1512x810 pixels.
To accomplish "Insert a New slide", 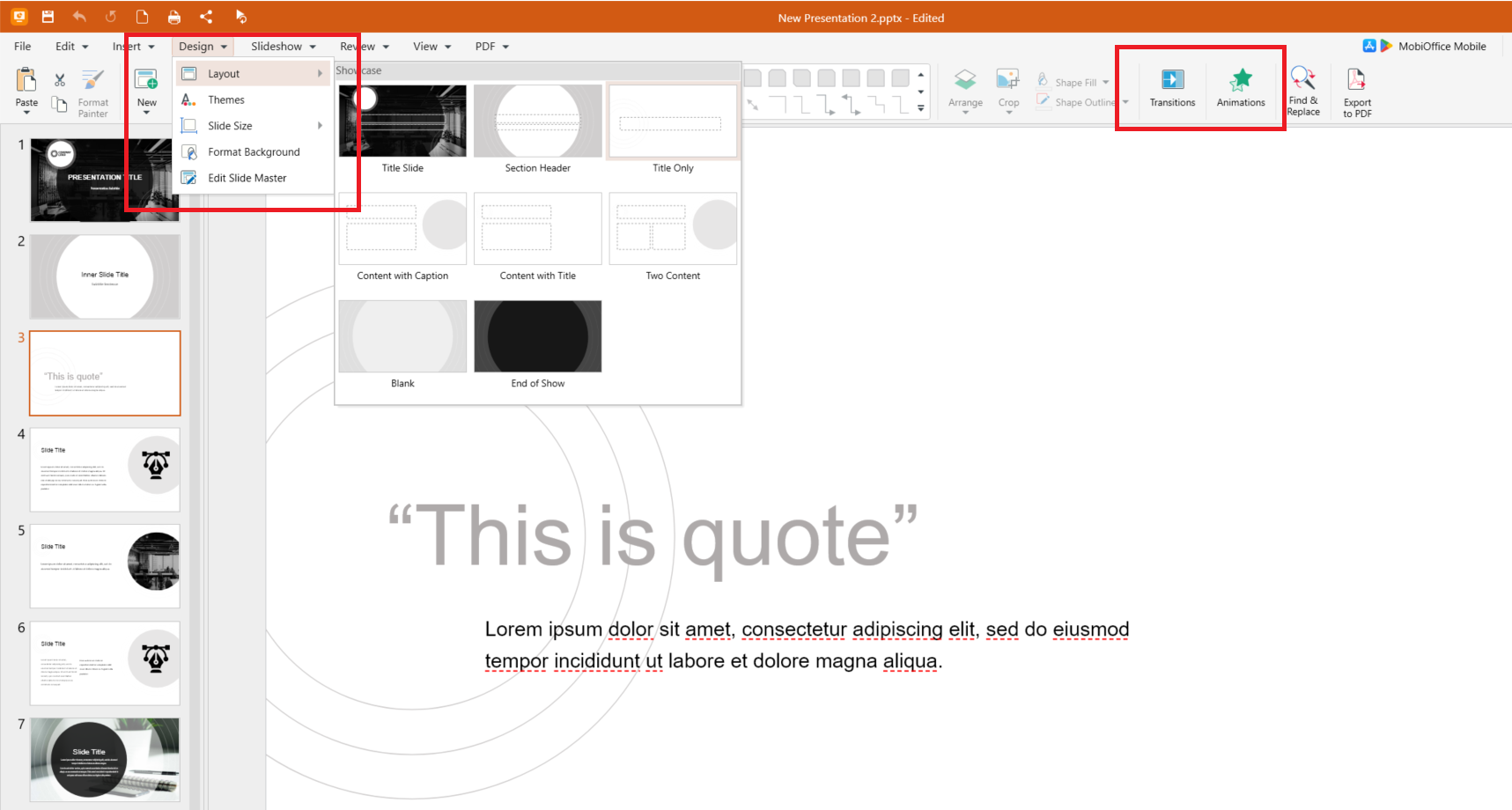I will 146,82.
